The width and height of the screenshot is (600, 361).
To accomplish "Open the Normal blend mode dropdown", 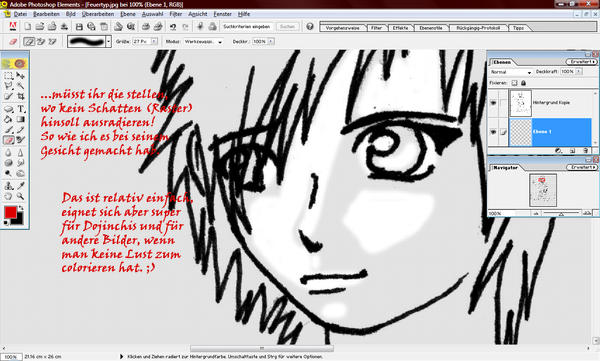I will (x=511, y=72).
